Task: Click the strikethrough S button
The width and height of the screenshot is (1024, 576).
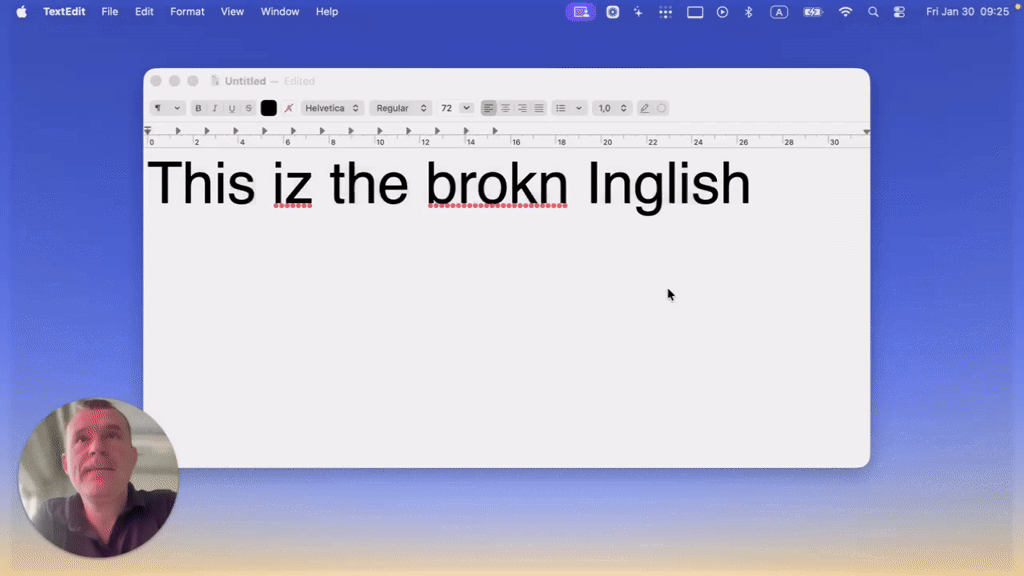Action: tap(249, 108)
